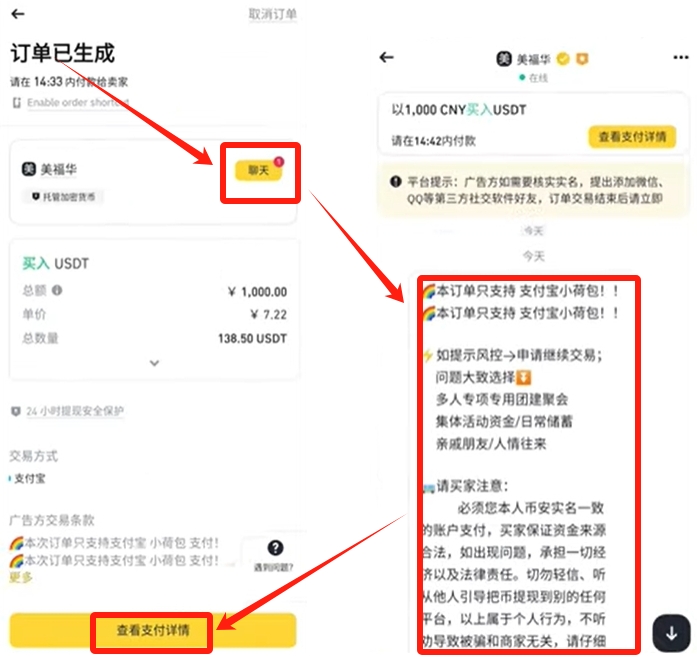Tap the 平台提示 notice banner text

click(535, 190)
